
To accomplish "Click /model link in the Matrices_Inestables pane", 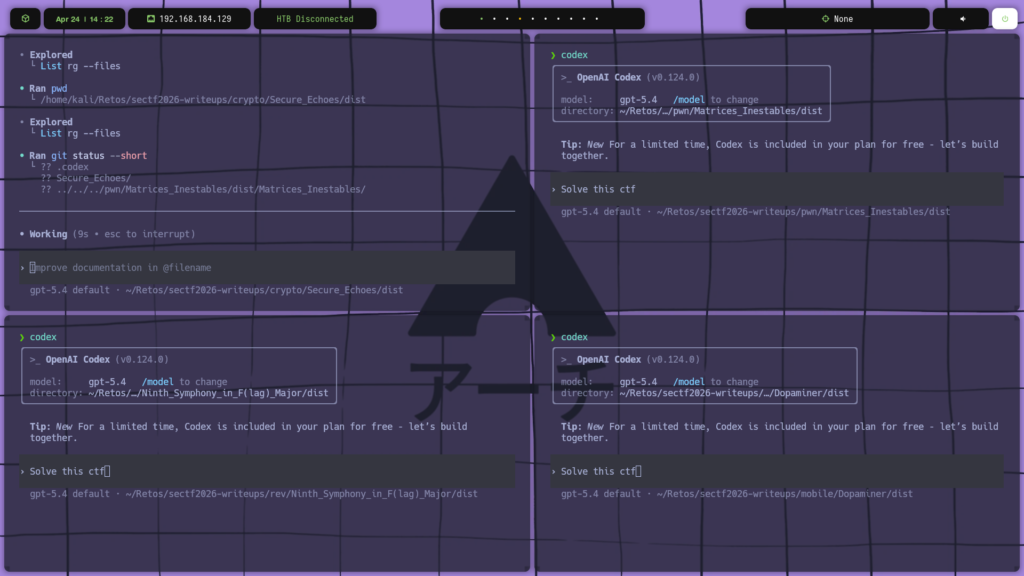I will pos(689,100).
